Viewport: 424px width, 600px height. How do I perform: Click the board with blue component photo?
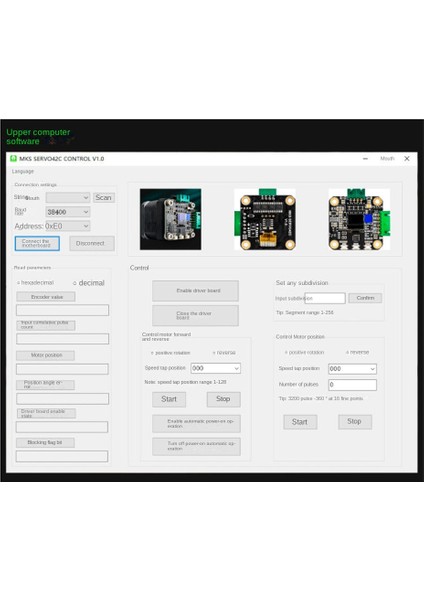[359, 219]
